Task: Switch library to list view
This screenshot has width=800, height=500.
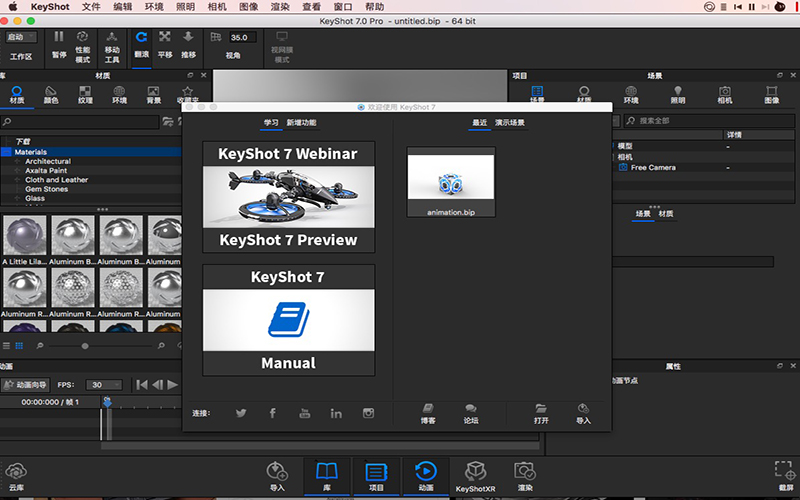Action: pyautogui.click(x=7, y=346)
